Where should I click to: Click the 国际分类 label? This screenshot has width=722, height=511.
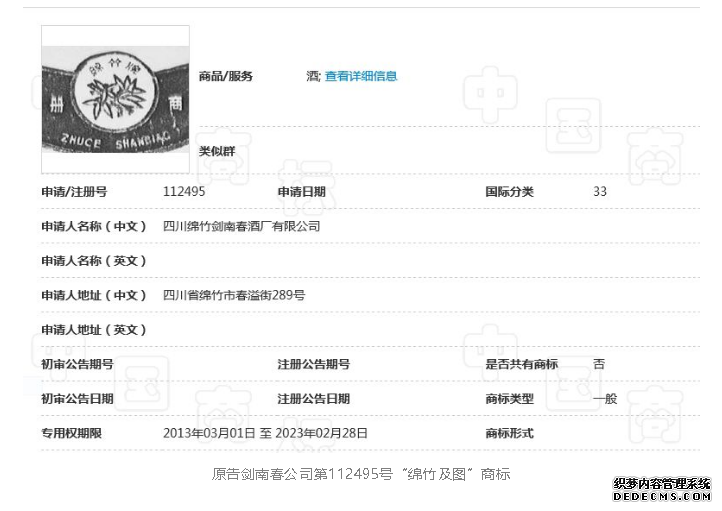(509, 192)
